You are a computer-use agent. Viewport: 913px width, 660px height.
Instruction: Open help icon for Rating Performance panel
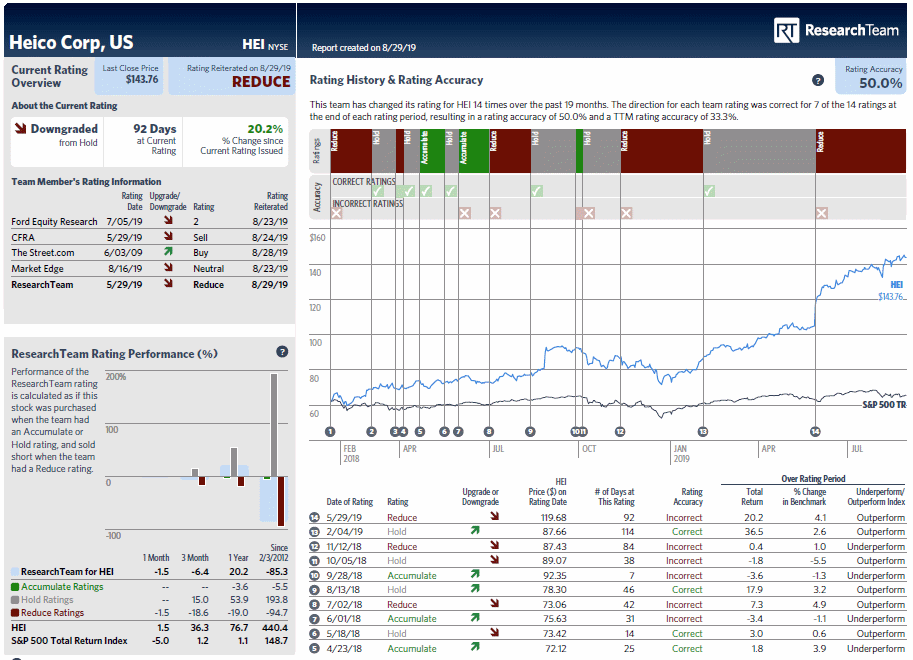pyautogui.click(x=282, y=352)
